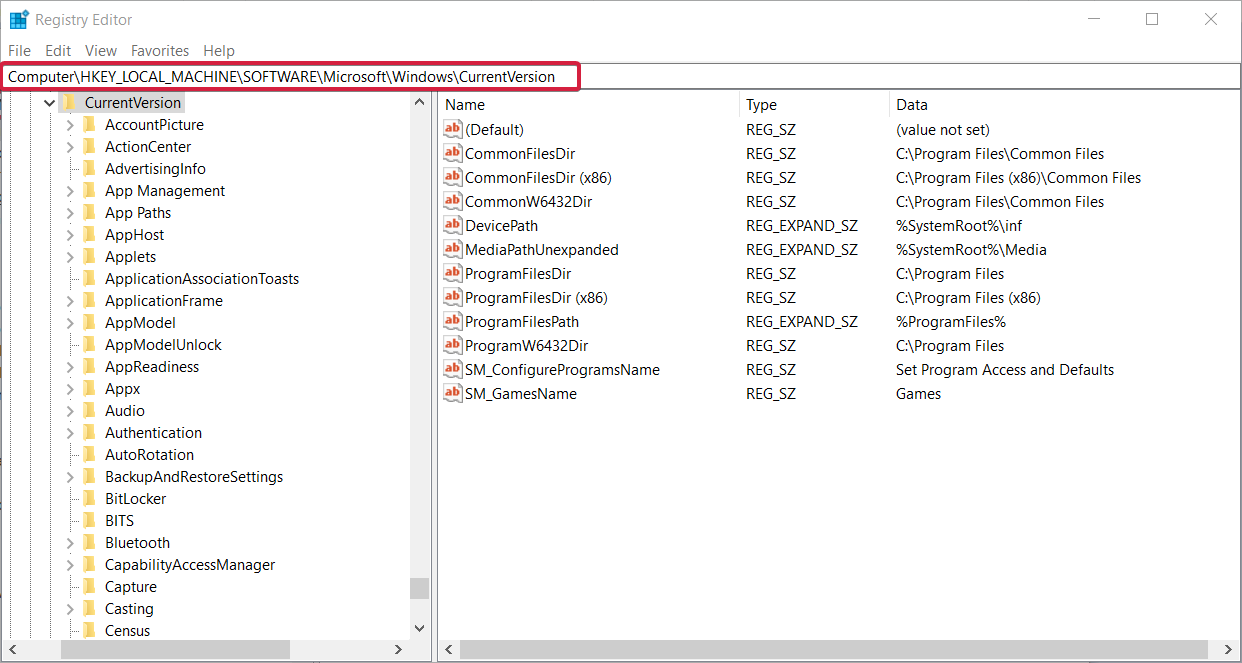This screenshot has height=663, width=1242.
Task: Click the icon beside DevicePath value
Action: click(x=453, y=225)
